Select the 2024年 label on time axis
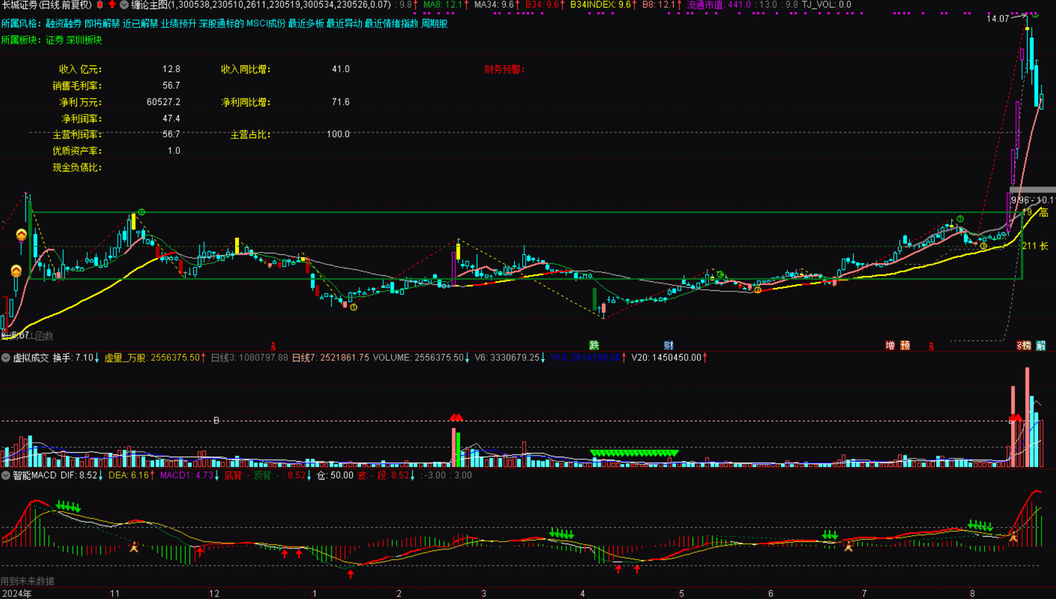The image size is (1056, 599). pos(16,593)
